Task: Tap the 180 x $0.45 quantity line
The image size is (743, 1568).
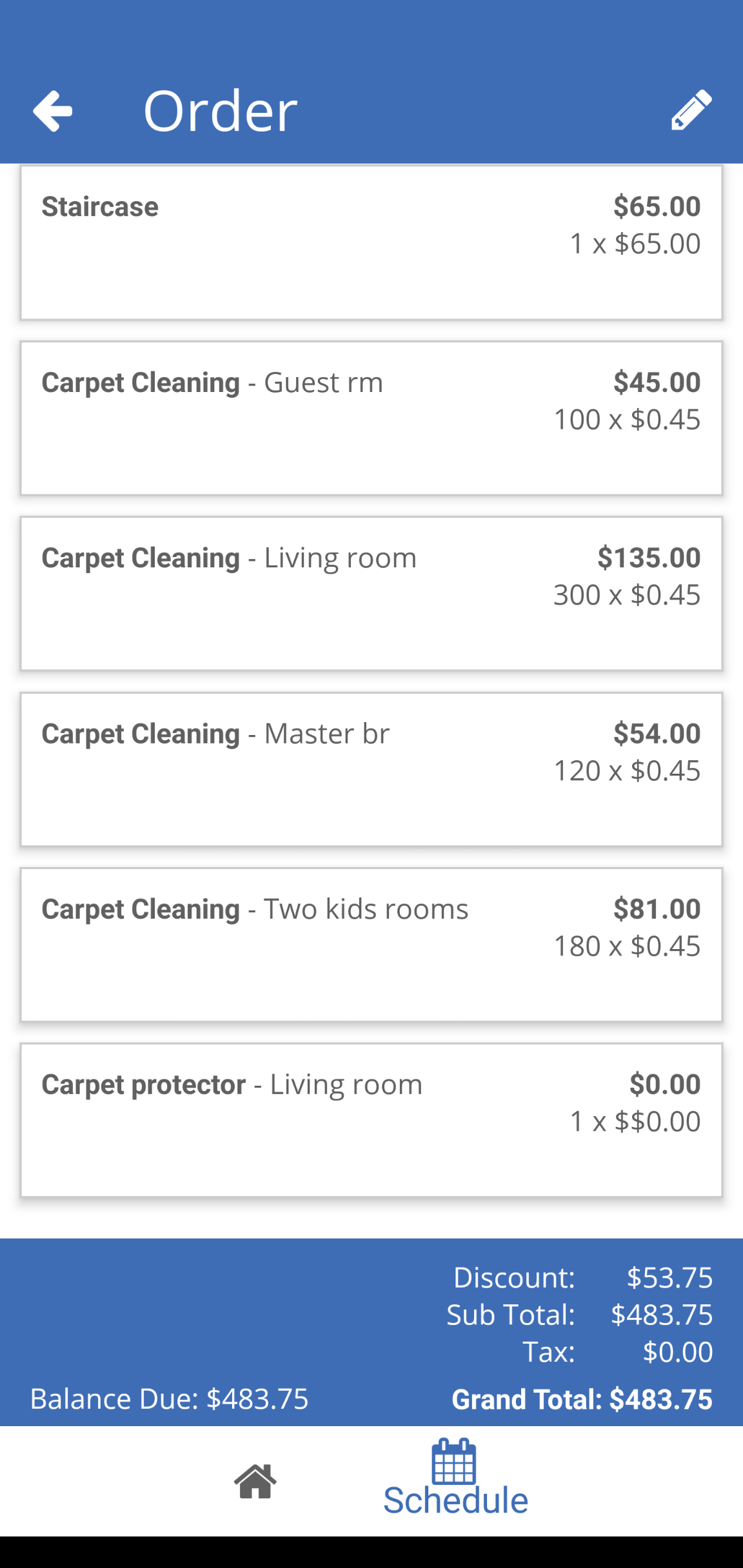Action: [627, 946]
